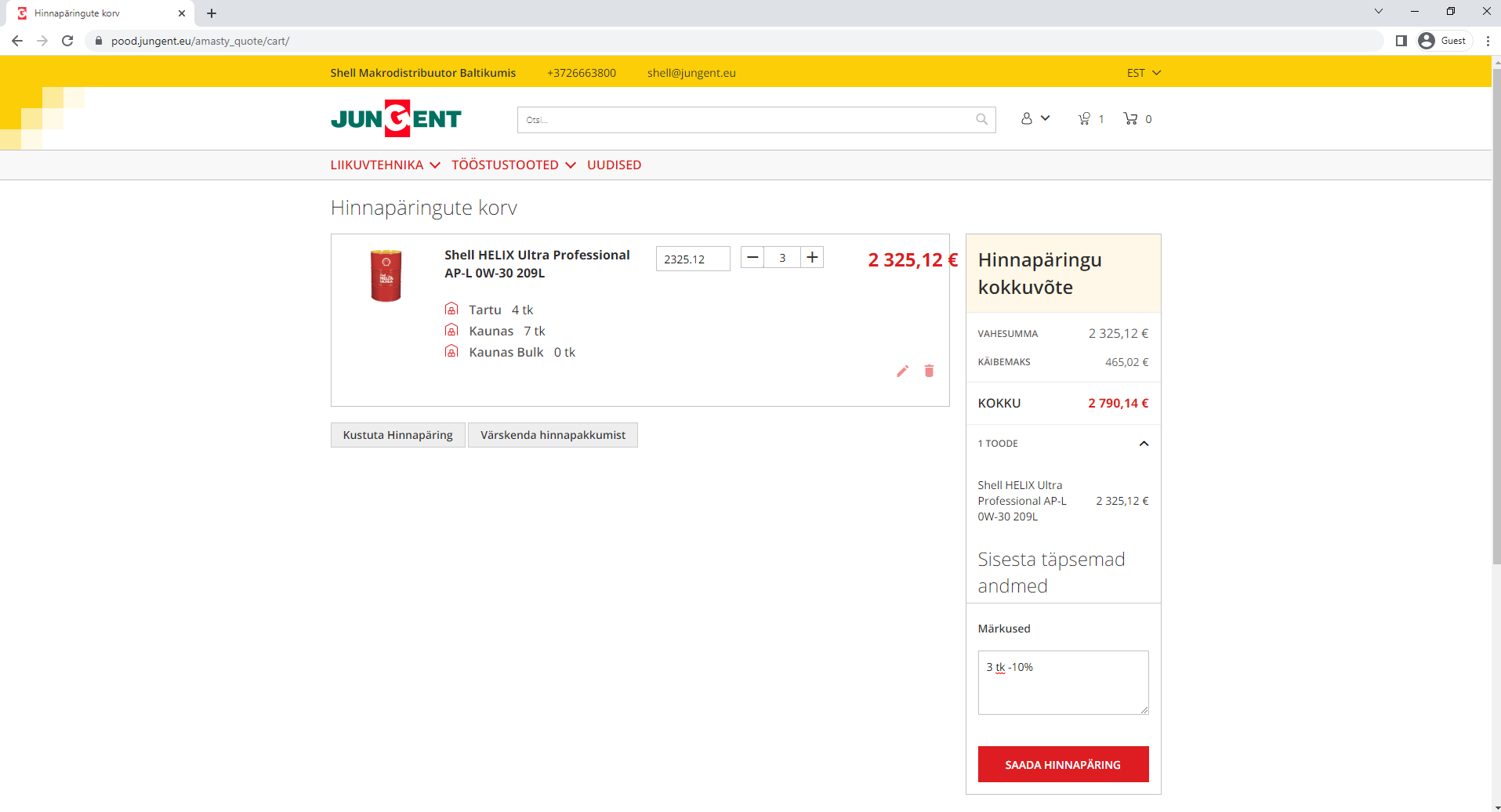Decrease quantity with the minus button
The image size is (1501, 812).
(752, 257)
